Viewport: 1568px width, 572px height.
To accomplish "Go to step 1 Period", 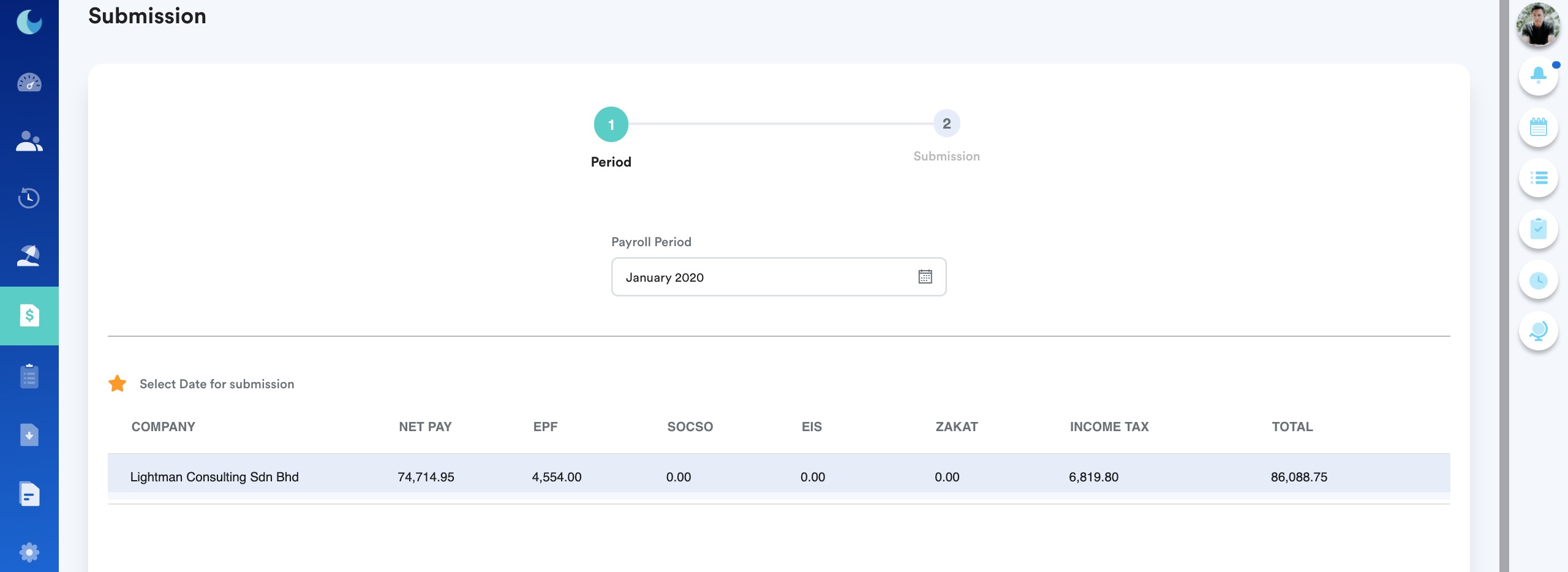I will pyautogui.click(x=611, y=124).
